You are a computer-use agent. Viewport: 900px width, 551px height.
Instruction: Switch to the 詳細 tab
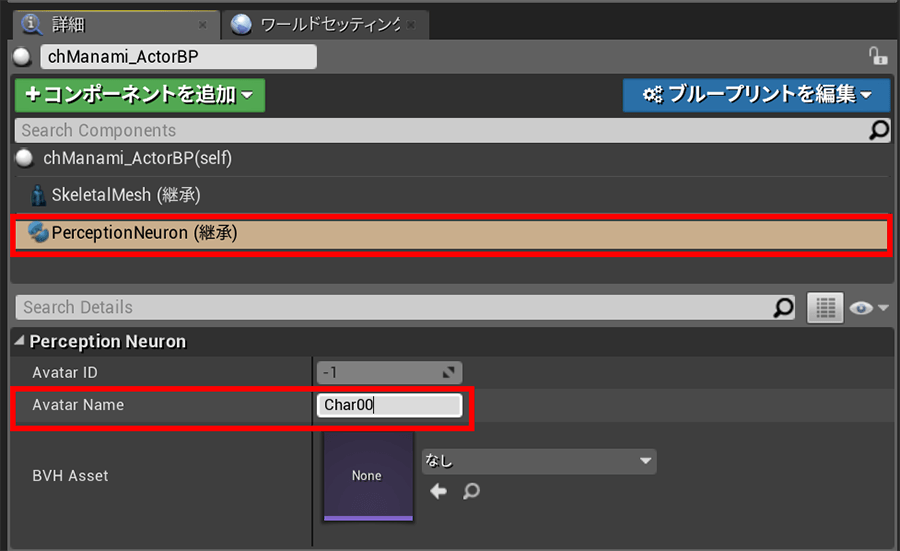click(x=117, y=25)
